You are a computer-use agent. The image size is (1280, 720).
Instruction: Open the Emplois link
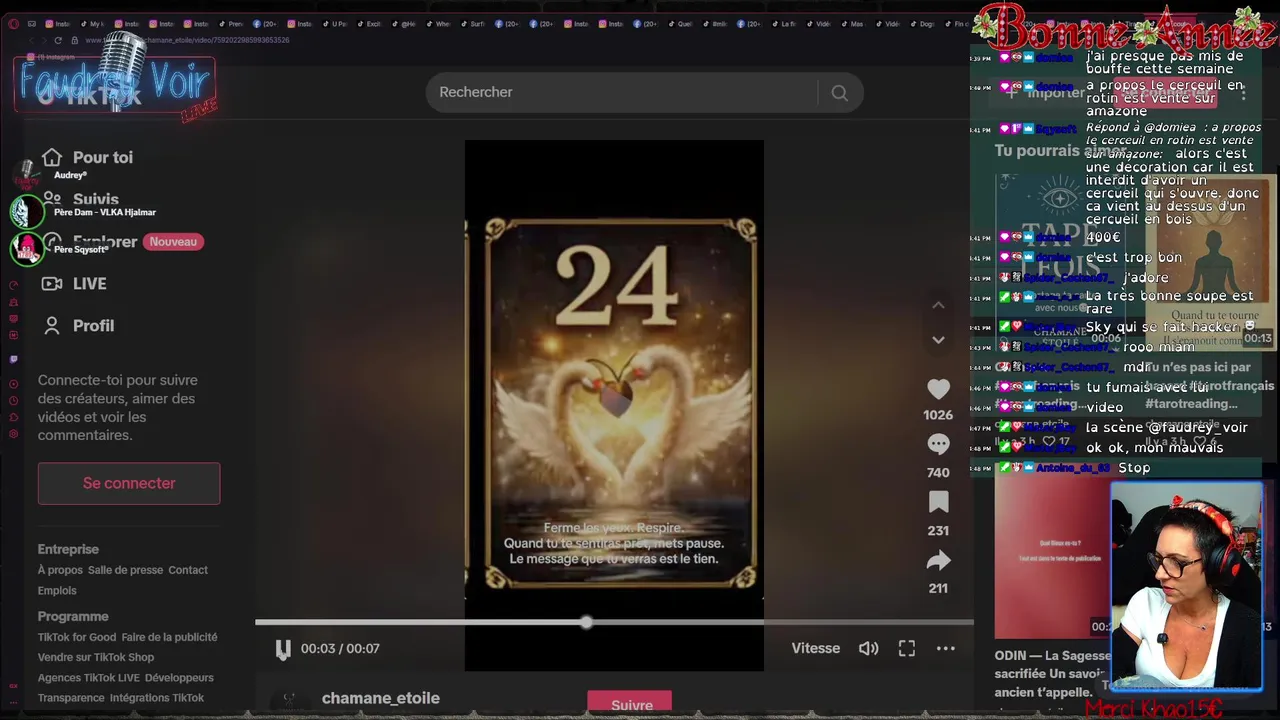(57, 591)
